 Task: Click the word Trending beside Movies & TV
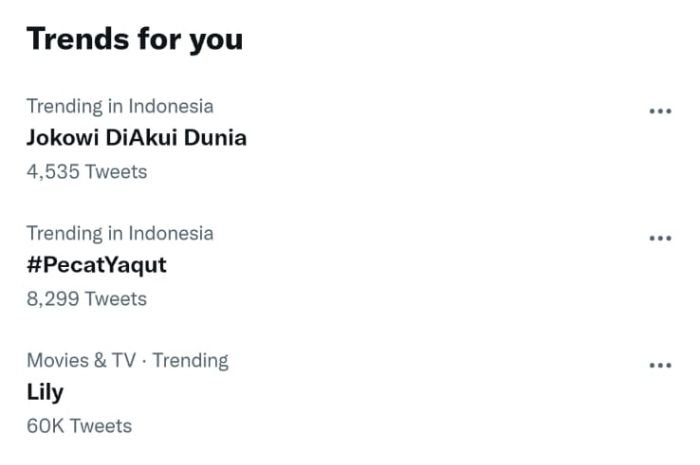pos(190,360)
